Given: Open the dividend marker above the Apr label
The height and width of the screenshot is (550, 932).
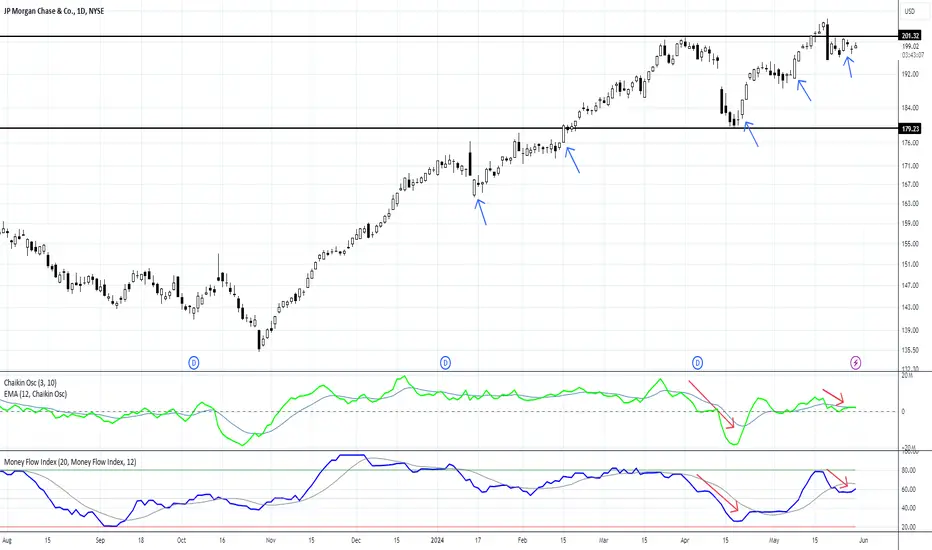Looking at the screenshot, I should [697, 362].
